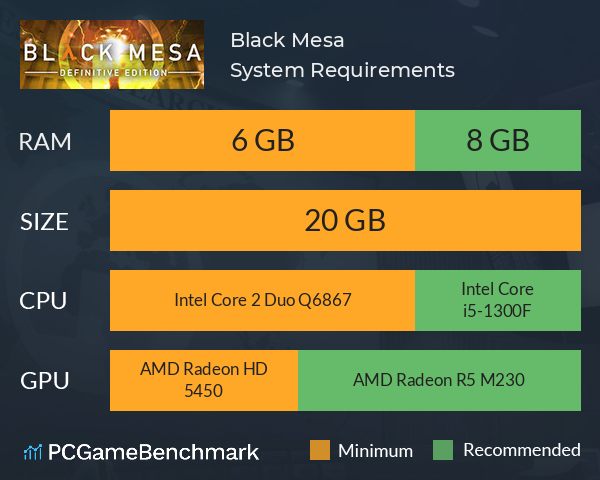Click the PCGameBenchmark bar chart logo icon
This screenshot has height=480, width=600.
[x=33, y=452]
